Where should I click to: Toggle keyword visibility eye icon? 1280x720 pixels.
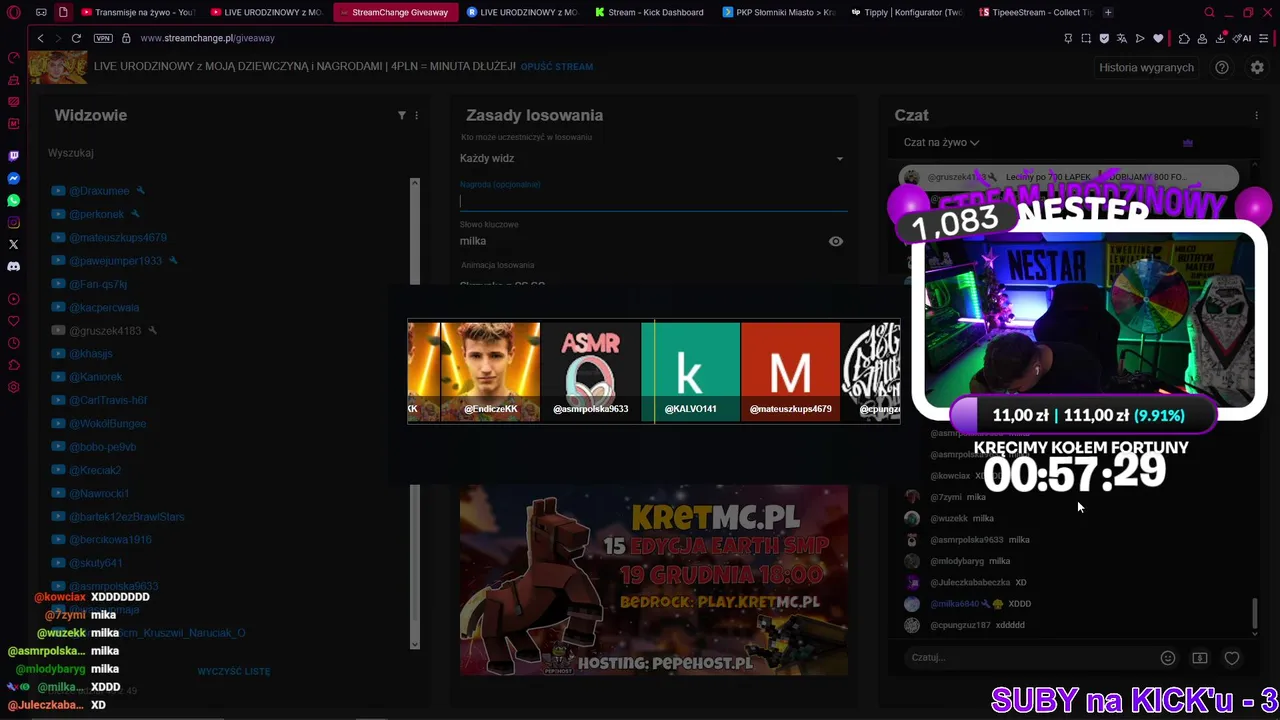pos(836,241)
